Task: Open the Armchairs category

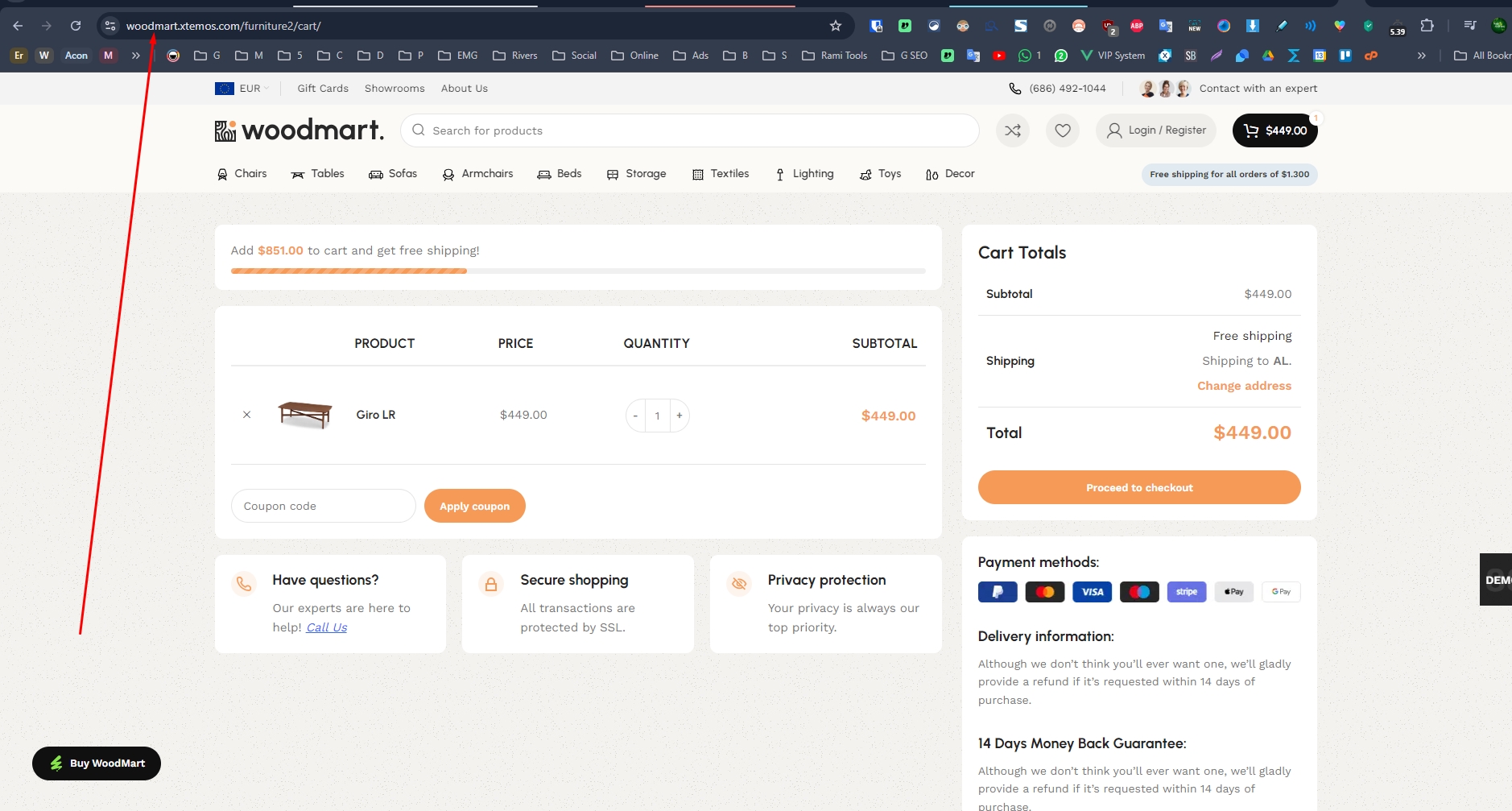Action: pyautogui.click(x=477, y=174)
